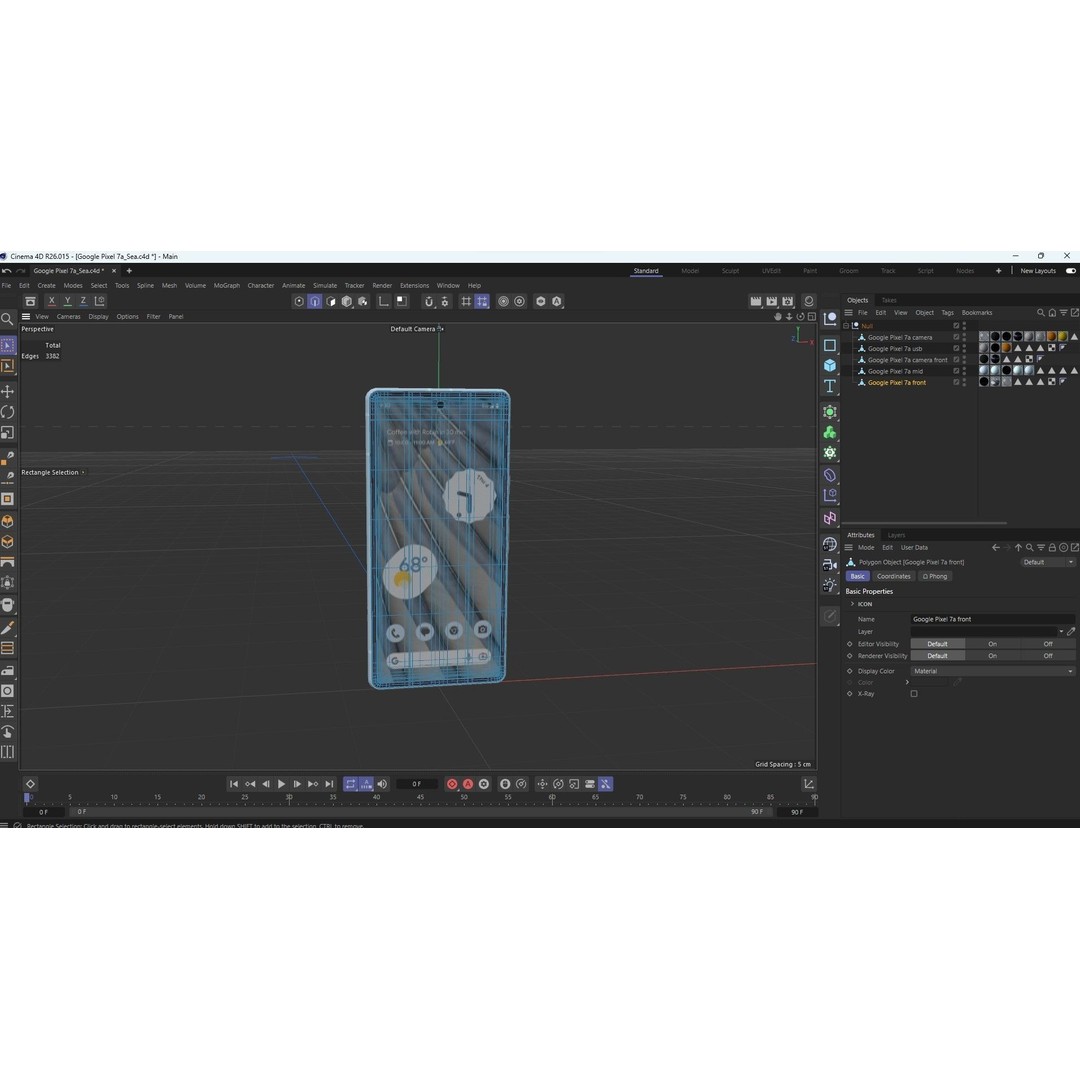Switch to Sculpt layout
This screenshot has height=1080, width=1080.
[x=730, y=271]
